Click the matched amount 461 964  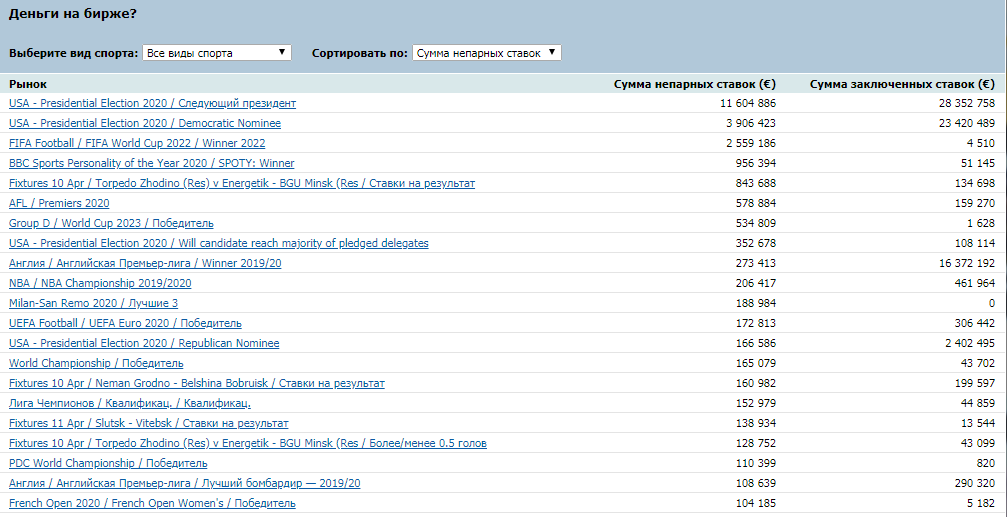coord(975,283)
